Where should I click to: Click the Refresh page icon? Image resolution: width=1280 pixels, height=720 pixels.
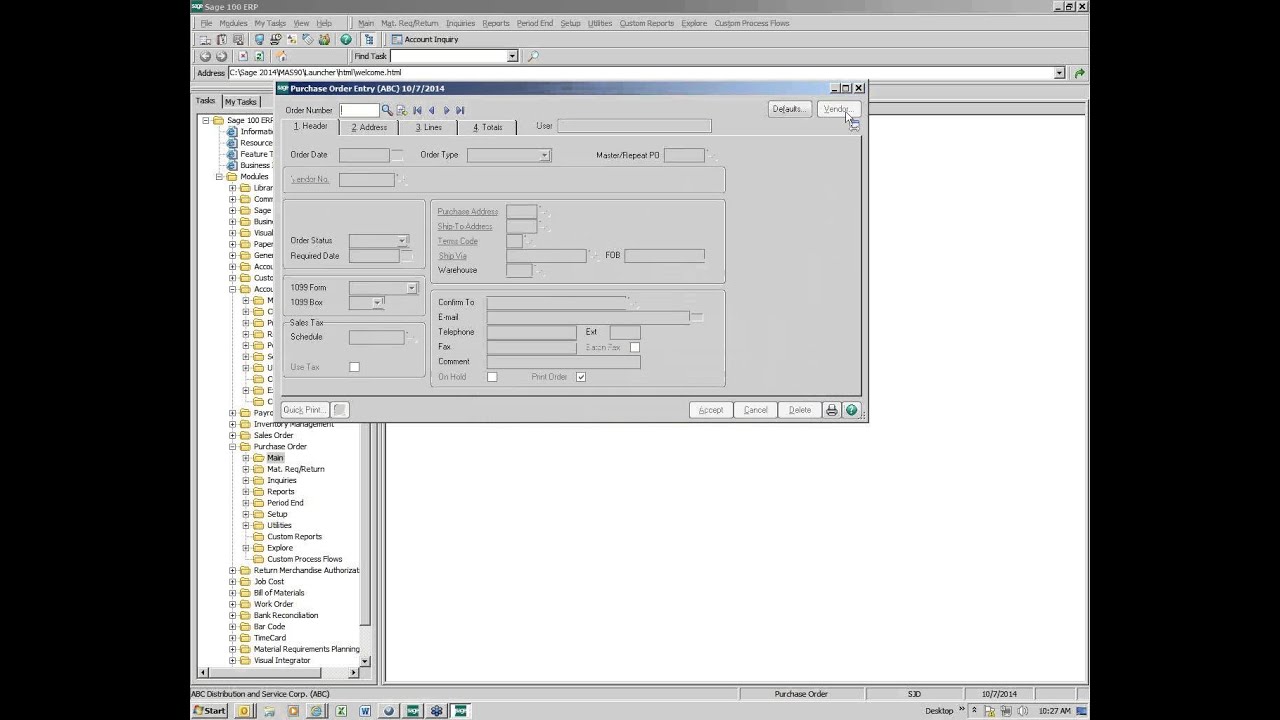click(258, 57)
